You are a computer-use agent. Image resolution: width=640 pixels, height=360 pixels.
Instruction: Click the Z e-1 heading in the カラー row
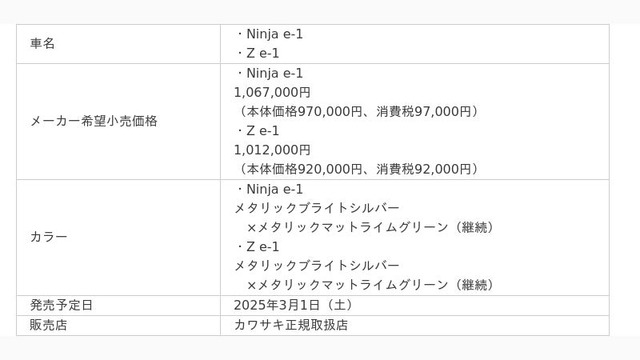click(x=258, y=247)
